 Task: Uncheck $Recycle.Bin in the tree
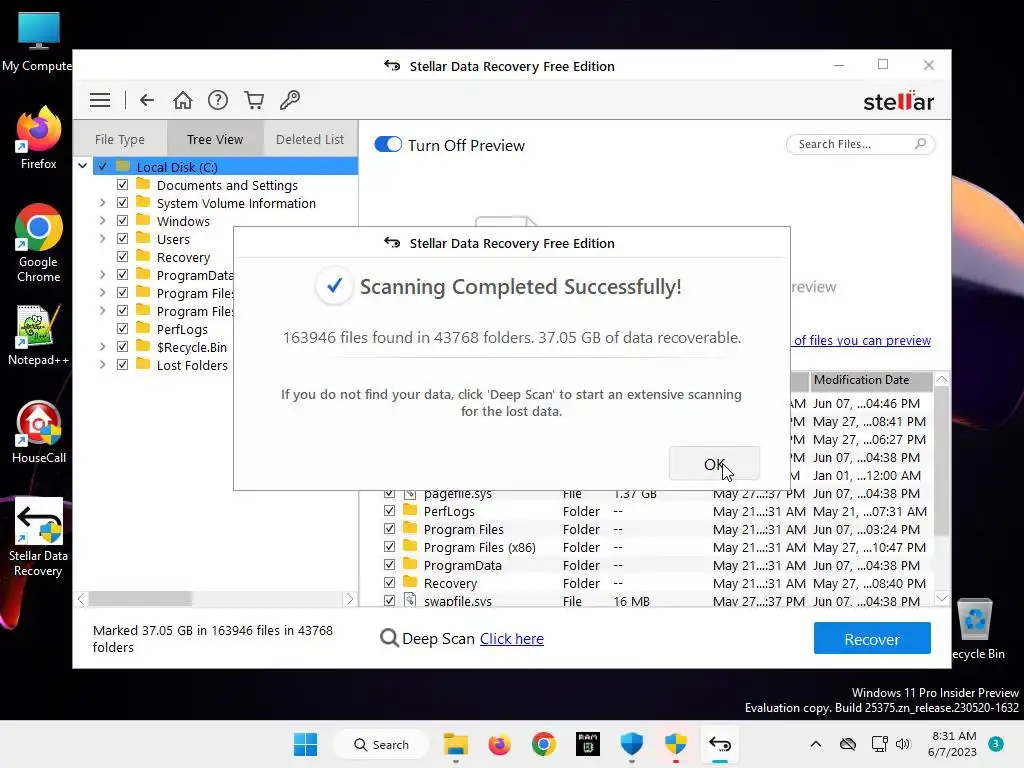(x=122, y=347)
